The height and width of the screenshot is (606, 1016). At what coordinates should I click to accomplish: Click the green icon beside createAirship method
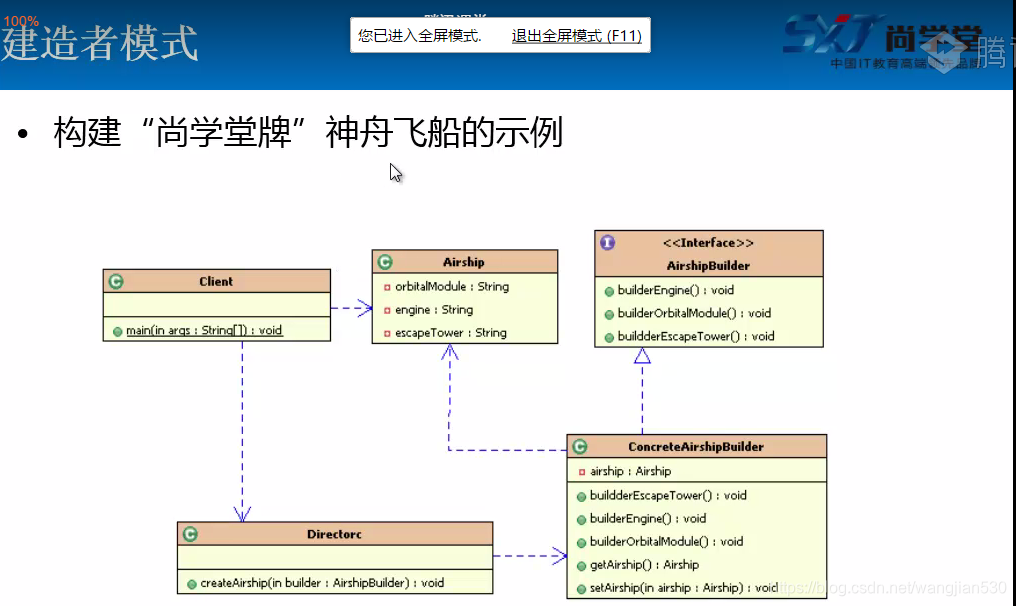coord(192,584)
